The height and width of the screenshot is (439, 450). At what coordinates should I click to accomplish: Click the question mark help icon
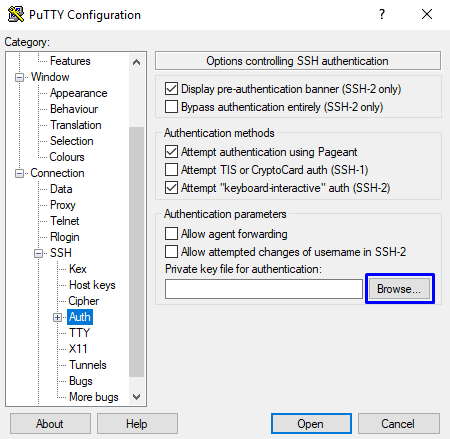pyautogui.click(x=382, y=14)
